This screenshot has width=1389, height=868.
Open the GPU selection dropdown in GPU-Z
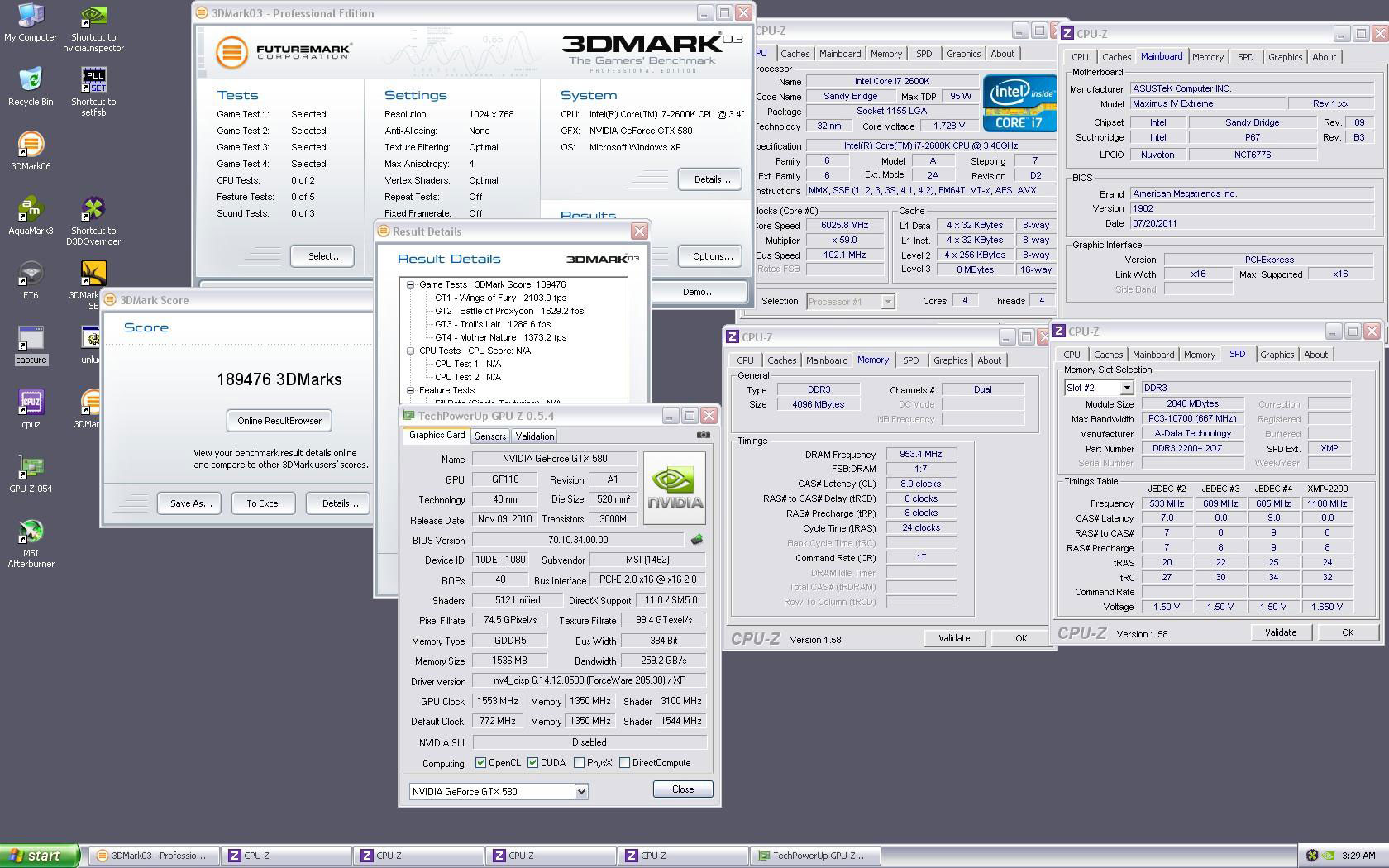[x=581, y=792]
